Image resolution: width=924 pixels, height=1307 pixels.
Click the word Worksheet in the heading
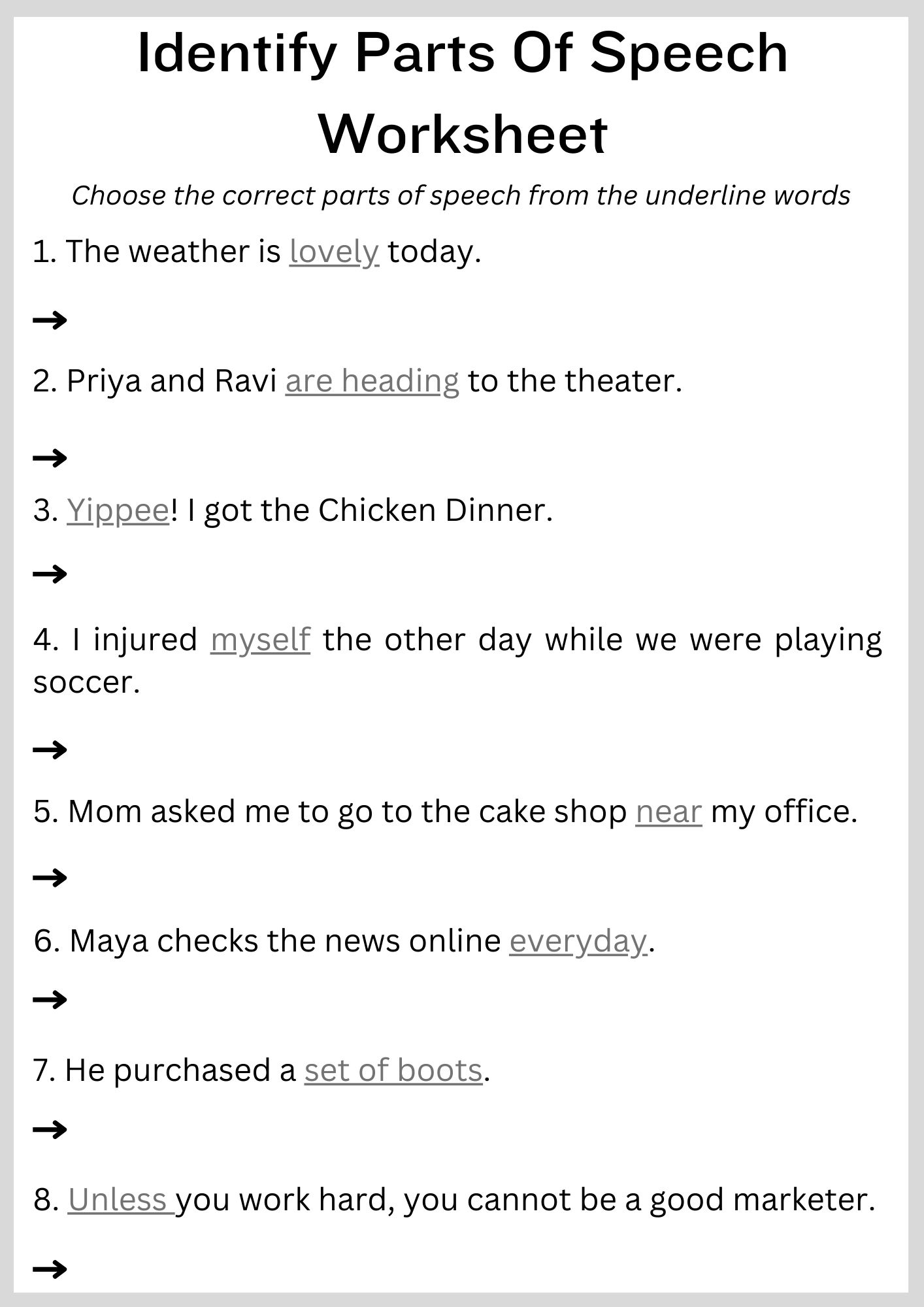463,134
